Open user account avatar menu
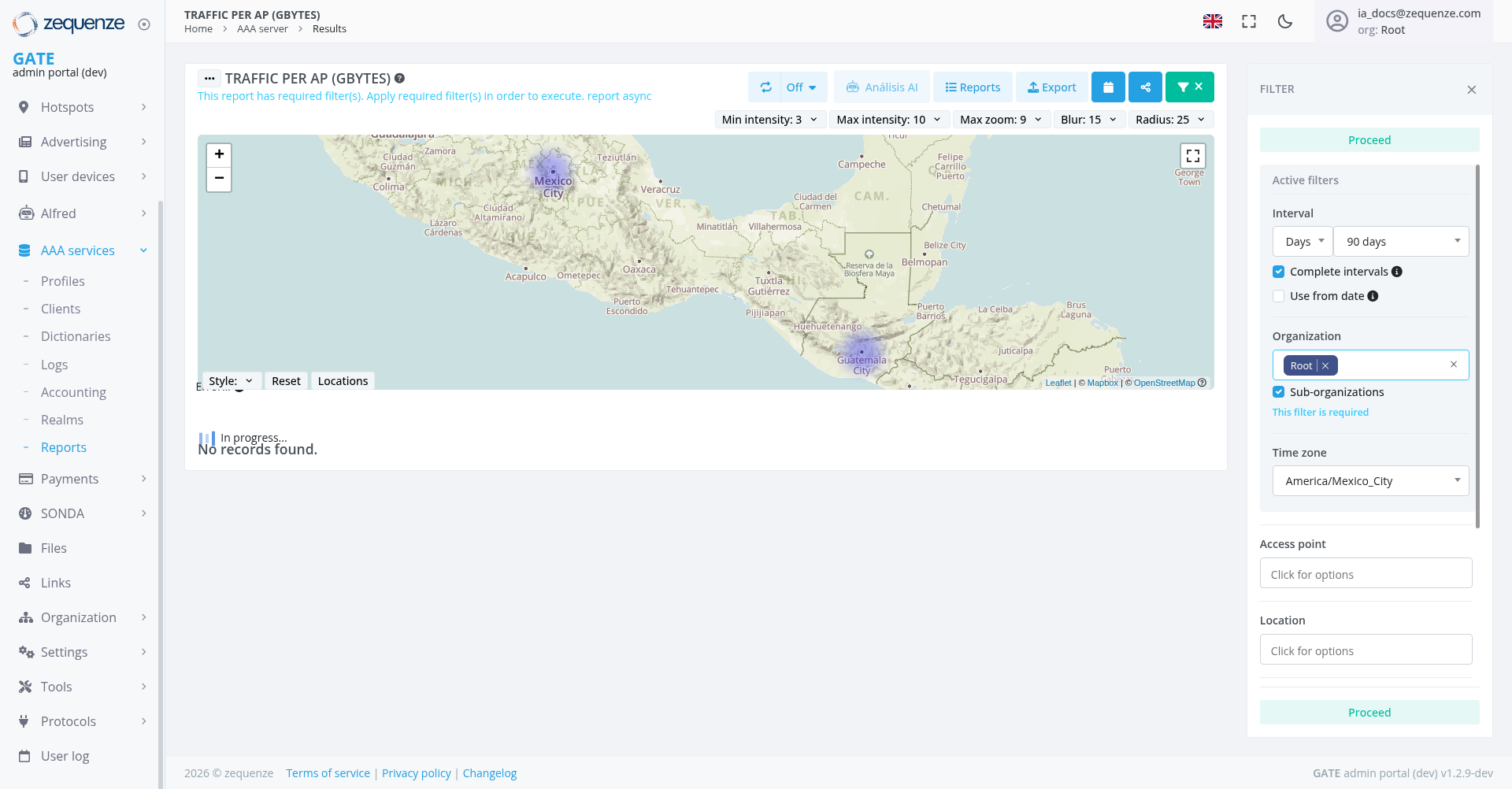 [x=1337, y=21]
